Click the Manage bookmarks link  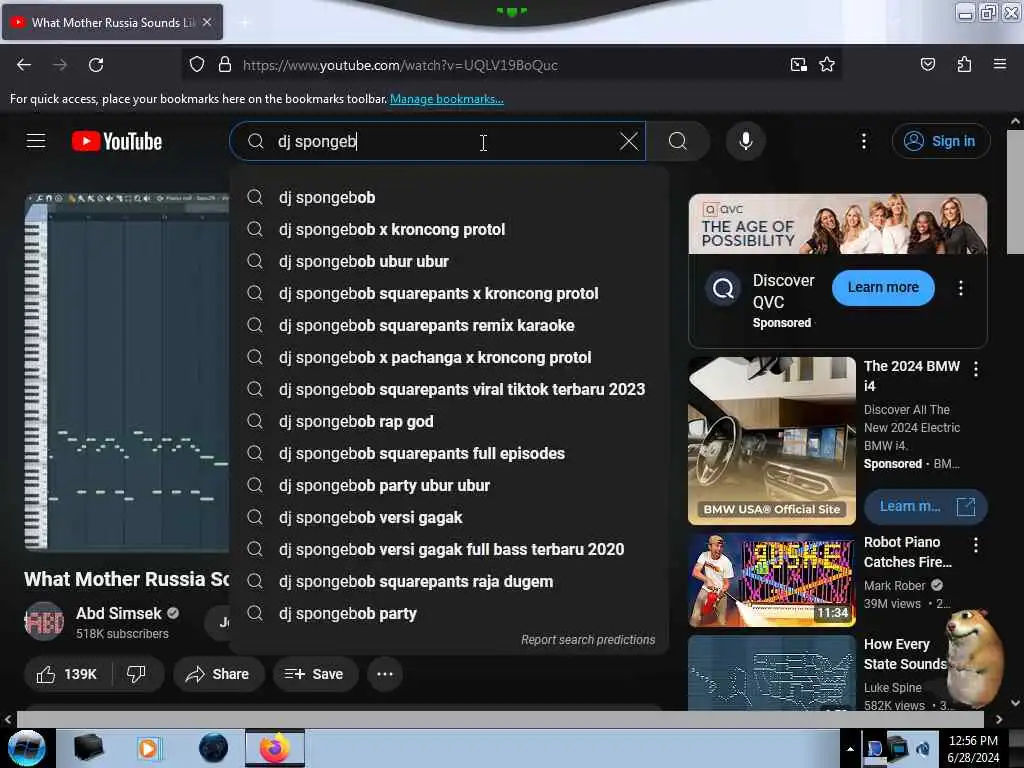(x=447, y=99)
